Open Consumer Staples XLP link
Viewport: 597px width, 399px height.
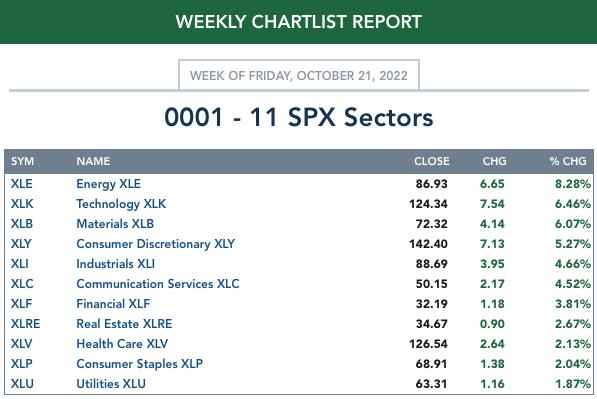pos(139,364)
